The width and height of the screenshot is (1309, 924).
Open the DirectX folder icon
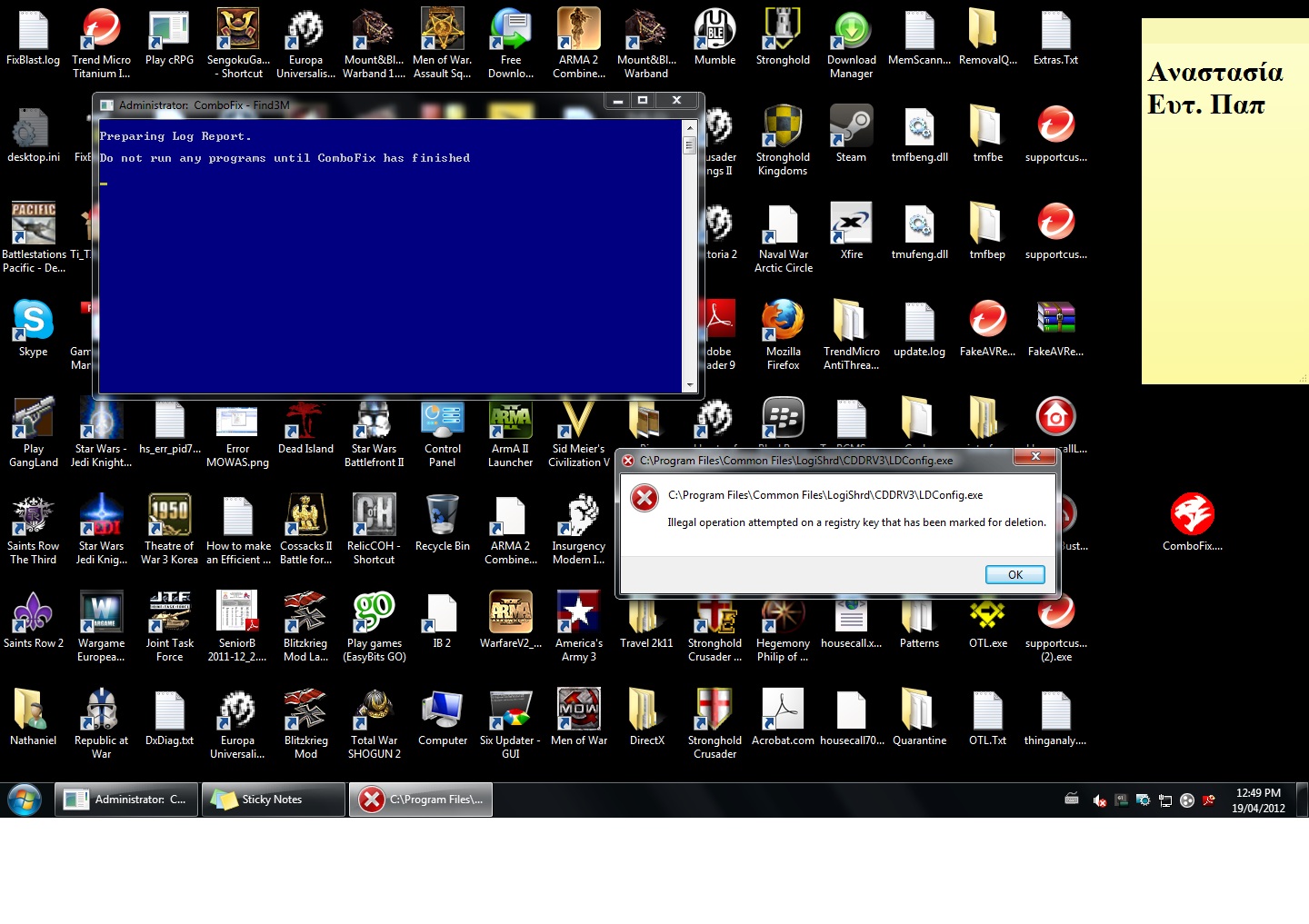pos(646,717)
